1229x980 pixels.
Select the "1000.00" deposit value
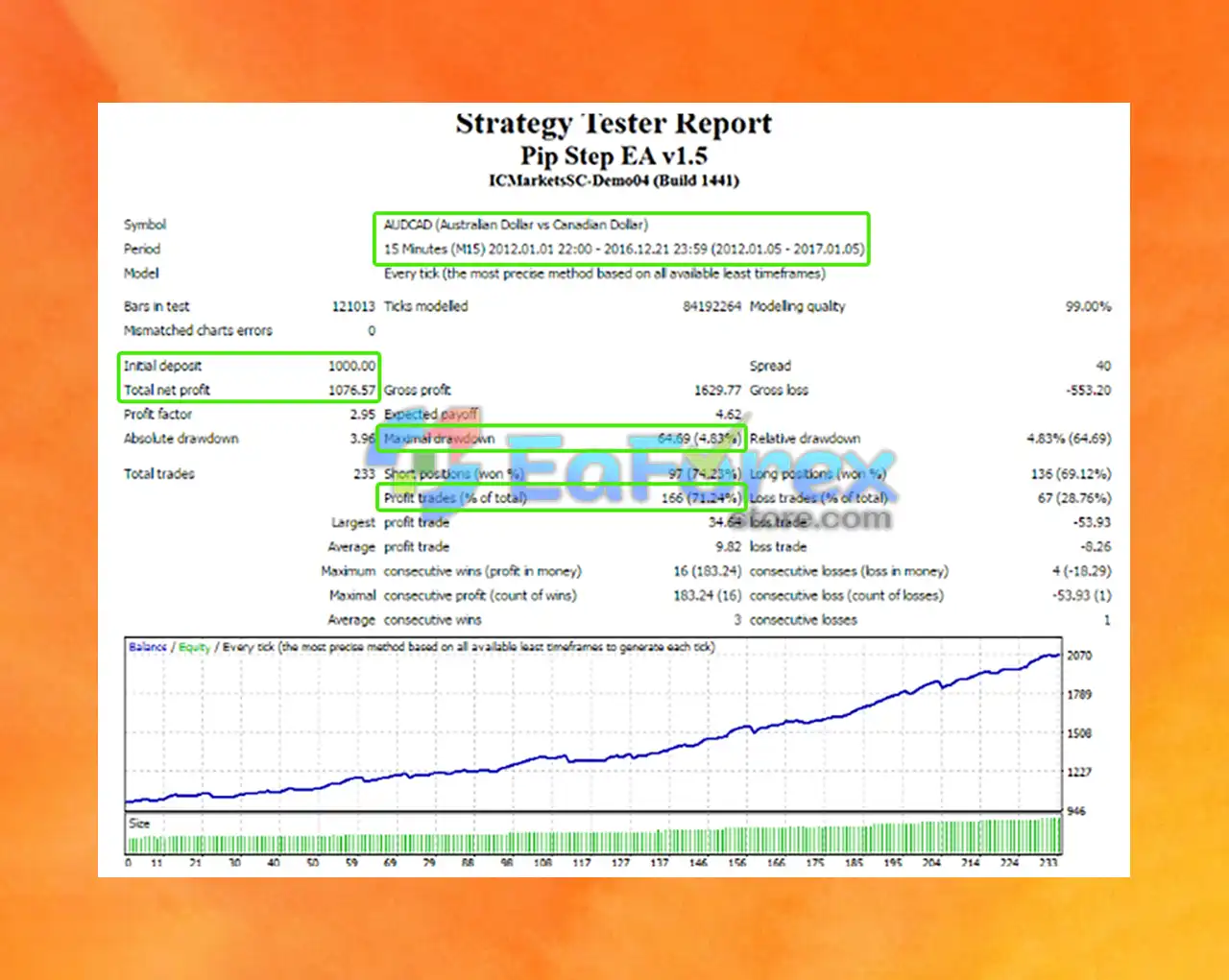coord(351,366)
